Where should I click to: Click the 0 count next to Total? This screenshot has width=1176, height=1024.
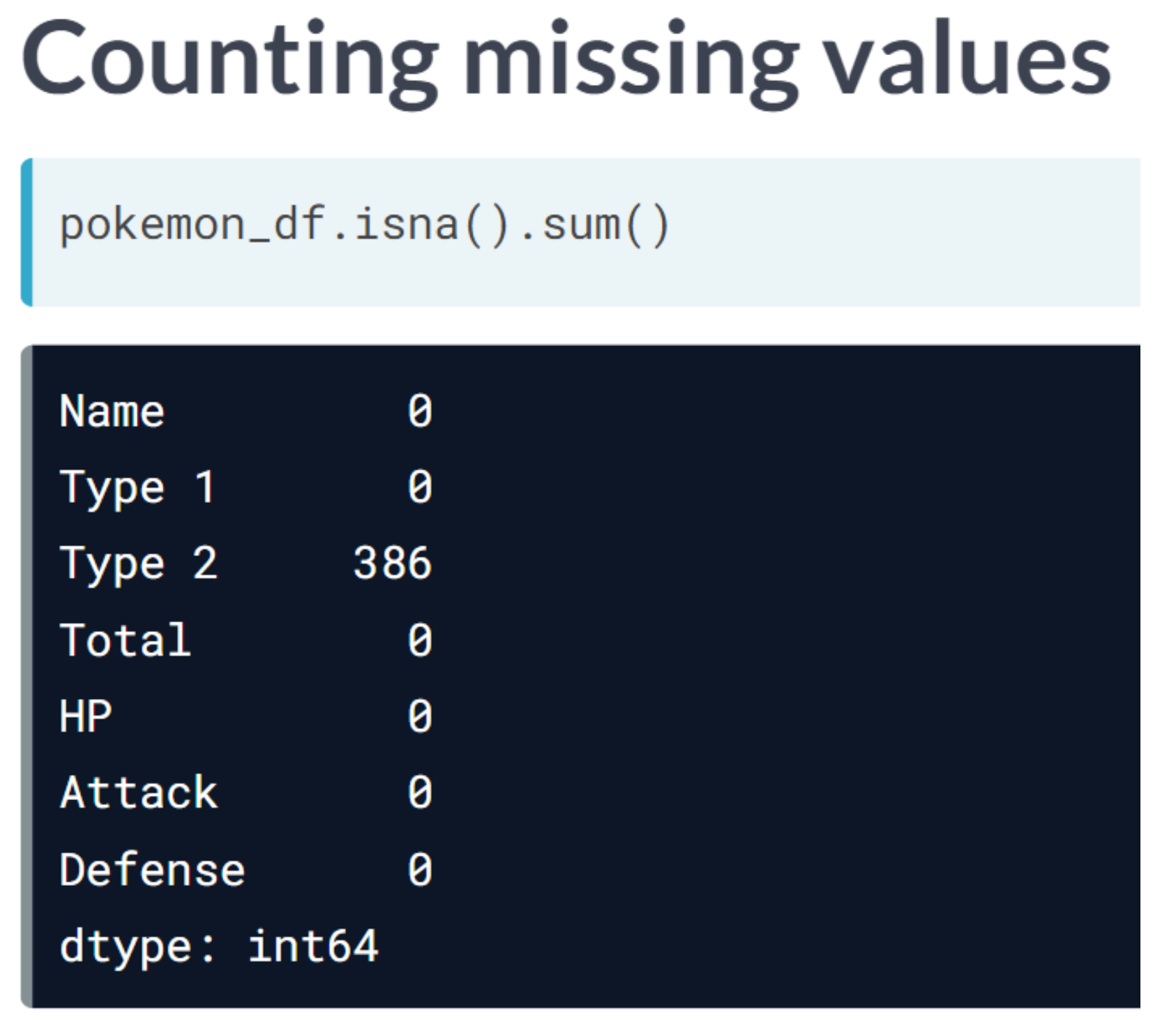point(420,640)
